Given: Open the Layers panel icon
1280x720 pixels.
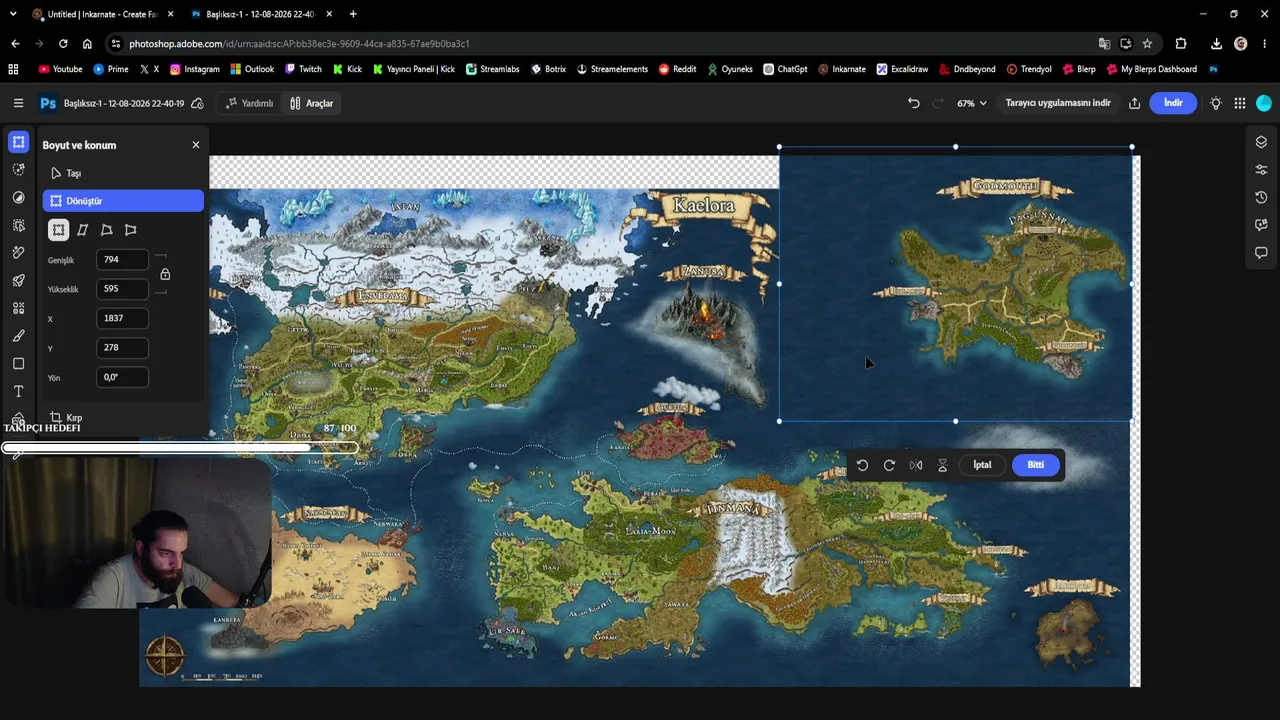Looking at the screenshot, I should coord(1261,142).
